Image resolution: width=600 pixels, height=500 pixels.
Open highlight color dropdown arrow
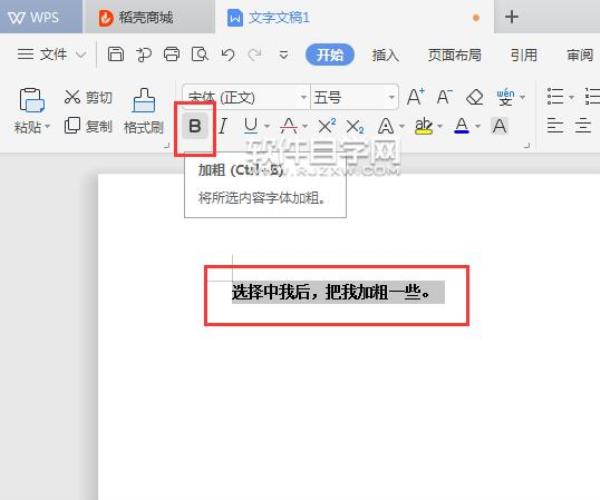[x=440, y=126]
